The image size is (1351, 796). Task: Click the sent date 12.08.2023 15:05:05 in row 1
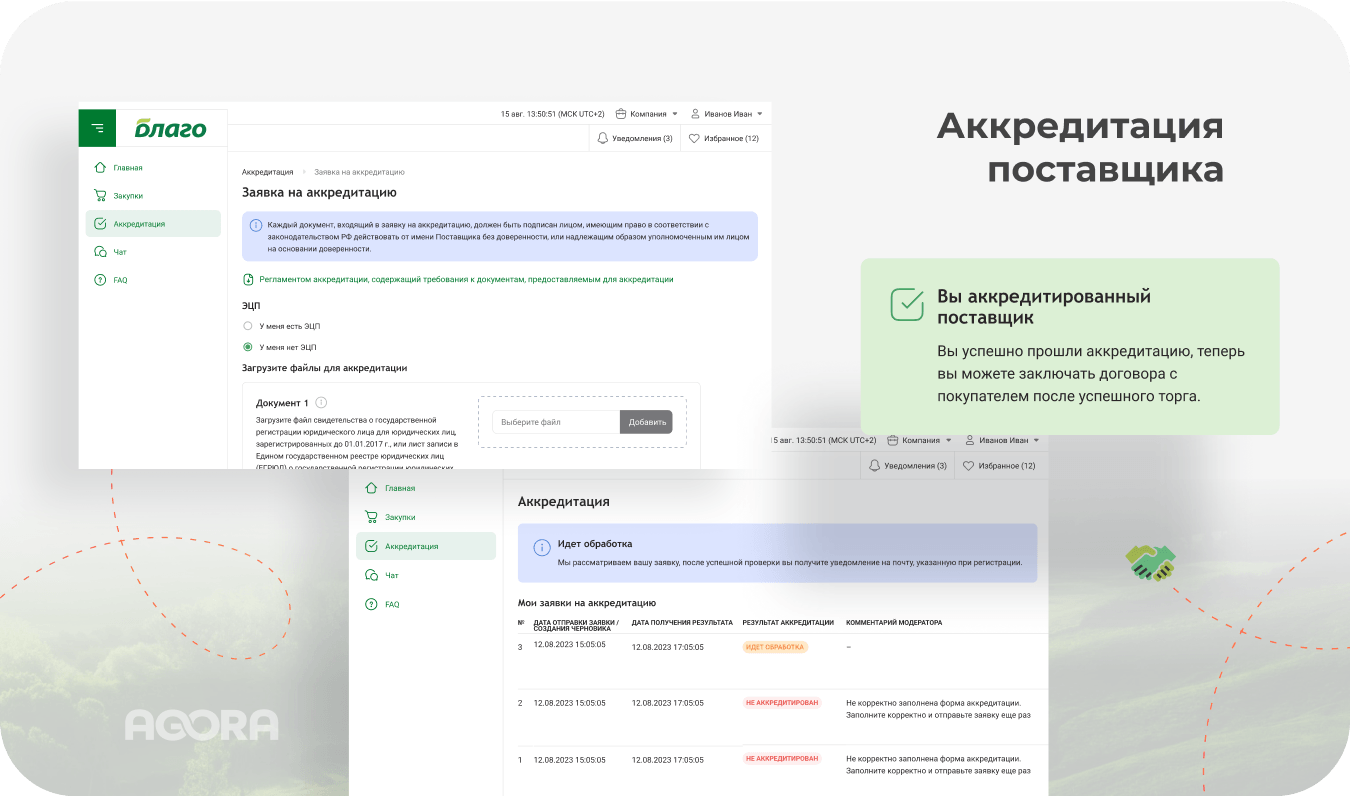[570, 759]
